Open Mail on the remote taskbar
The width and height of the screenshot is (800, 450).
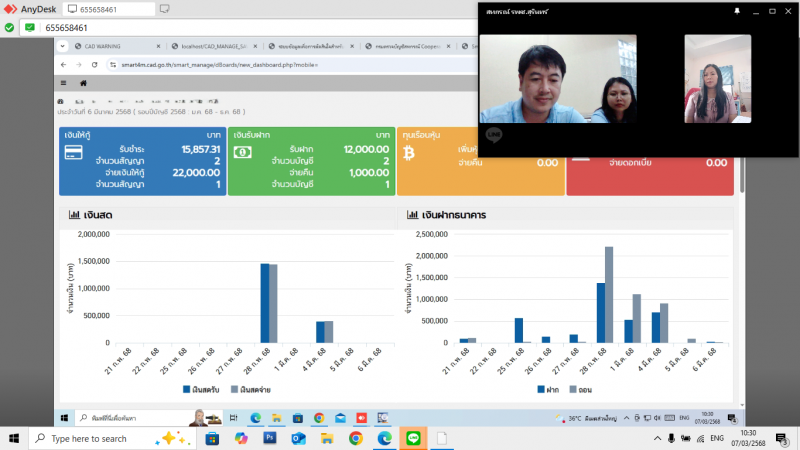(340, 418)
